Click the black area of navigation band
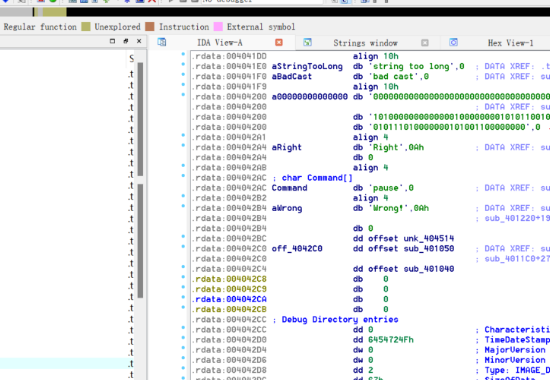Image resolution: width=550 pixels, height=380 pixels. [308, 12]
